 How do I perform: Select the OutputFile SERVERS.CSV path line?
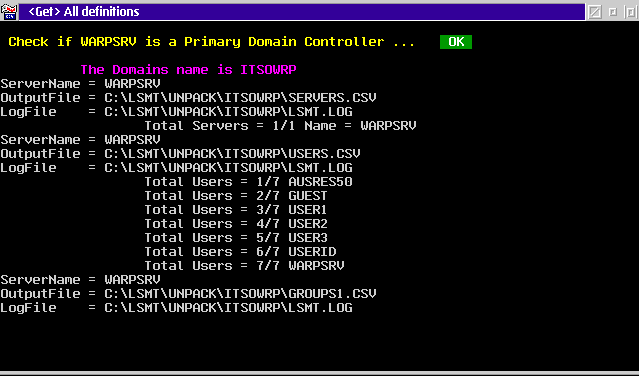point(188,98)
